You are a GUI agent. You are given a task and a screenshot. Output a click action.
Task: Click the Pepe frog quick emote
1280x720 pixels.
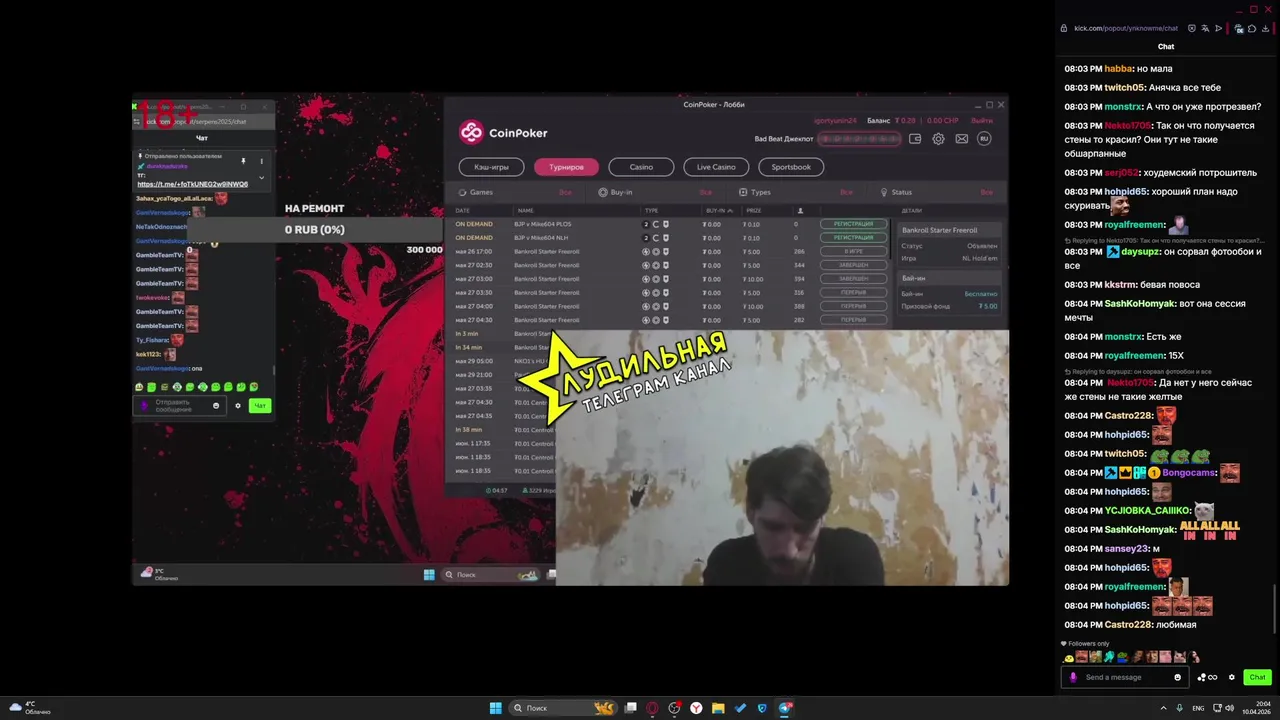(x=1122, y=657)
